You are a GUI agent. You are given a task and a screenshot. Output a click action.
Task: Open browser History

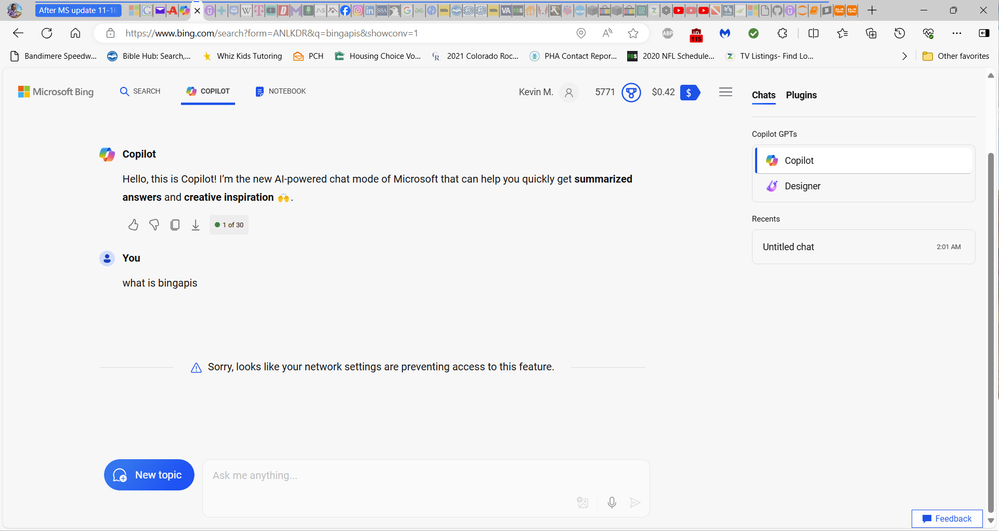[900, 33]
